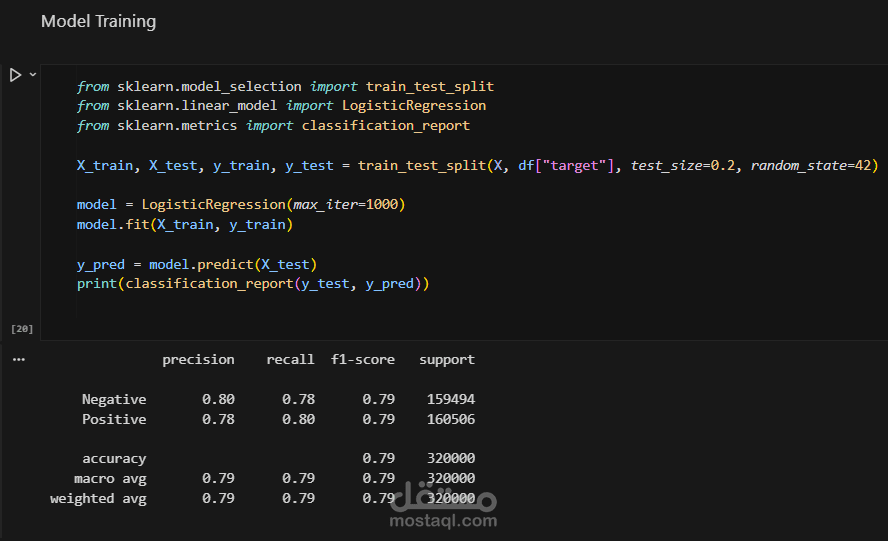Place cursor on the model.fit line
The width and height of the screenshot is (888, 541).
(x=184, y=224)
